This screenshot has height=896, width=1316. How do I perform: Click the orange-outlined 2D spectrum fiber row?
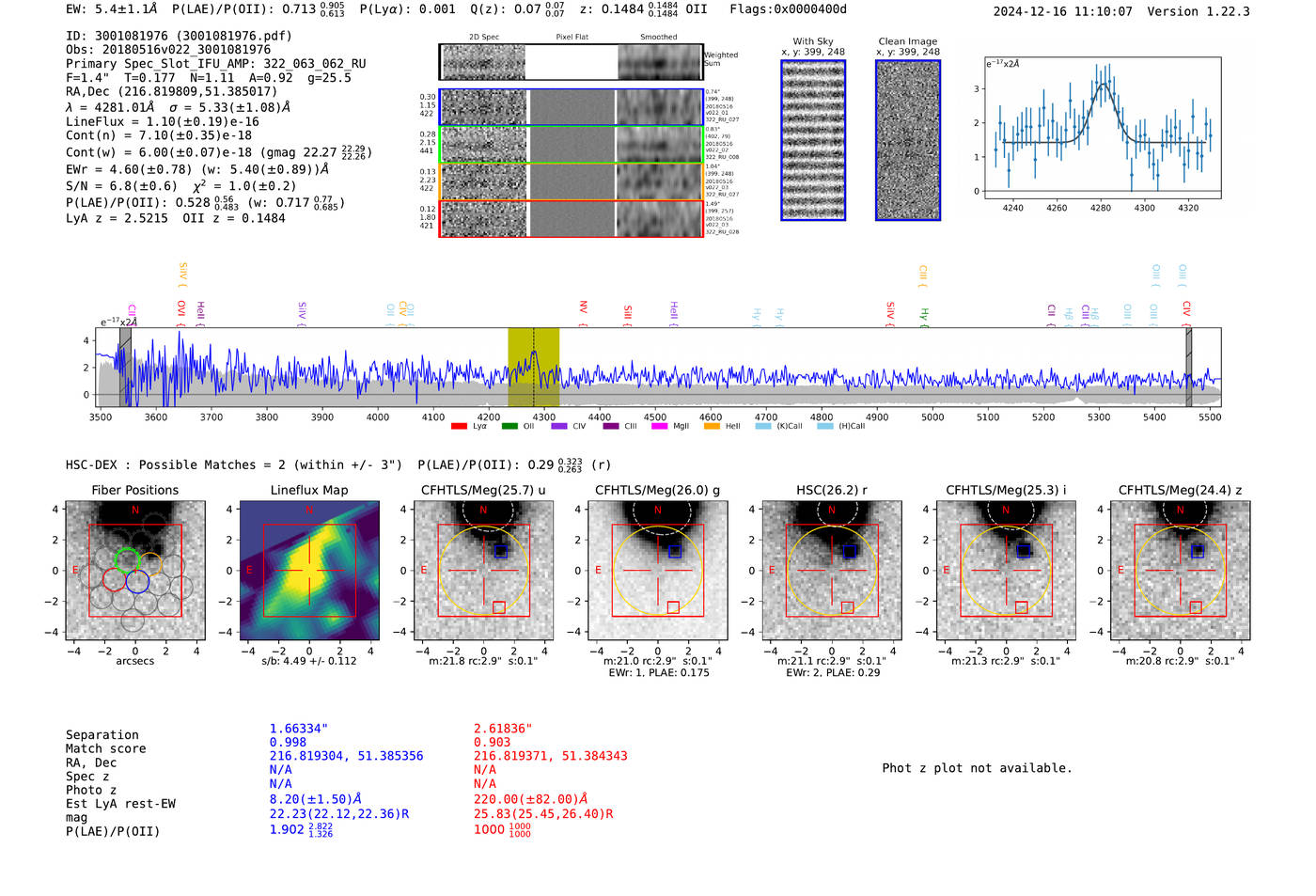click(x=571, y=181)
